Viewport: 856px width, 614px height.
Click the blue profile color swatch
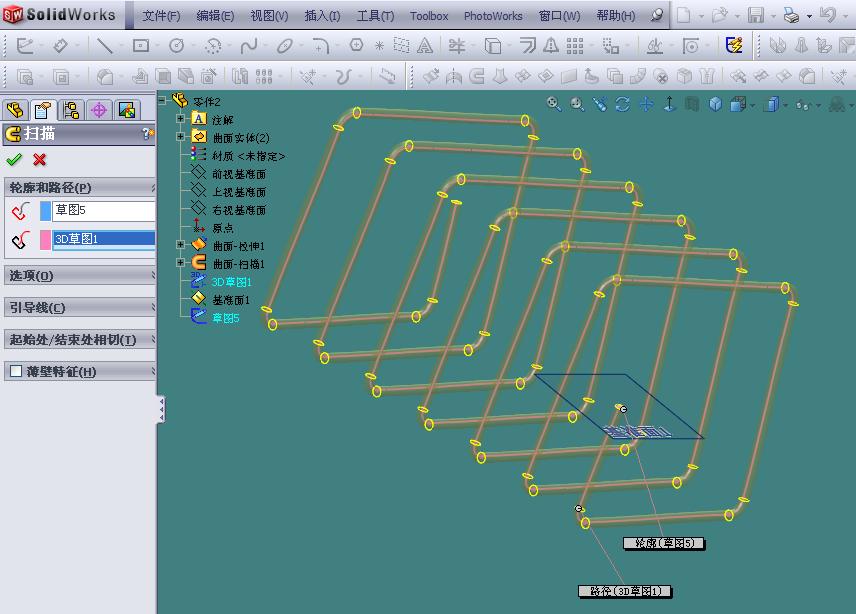[45, 211]
